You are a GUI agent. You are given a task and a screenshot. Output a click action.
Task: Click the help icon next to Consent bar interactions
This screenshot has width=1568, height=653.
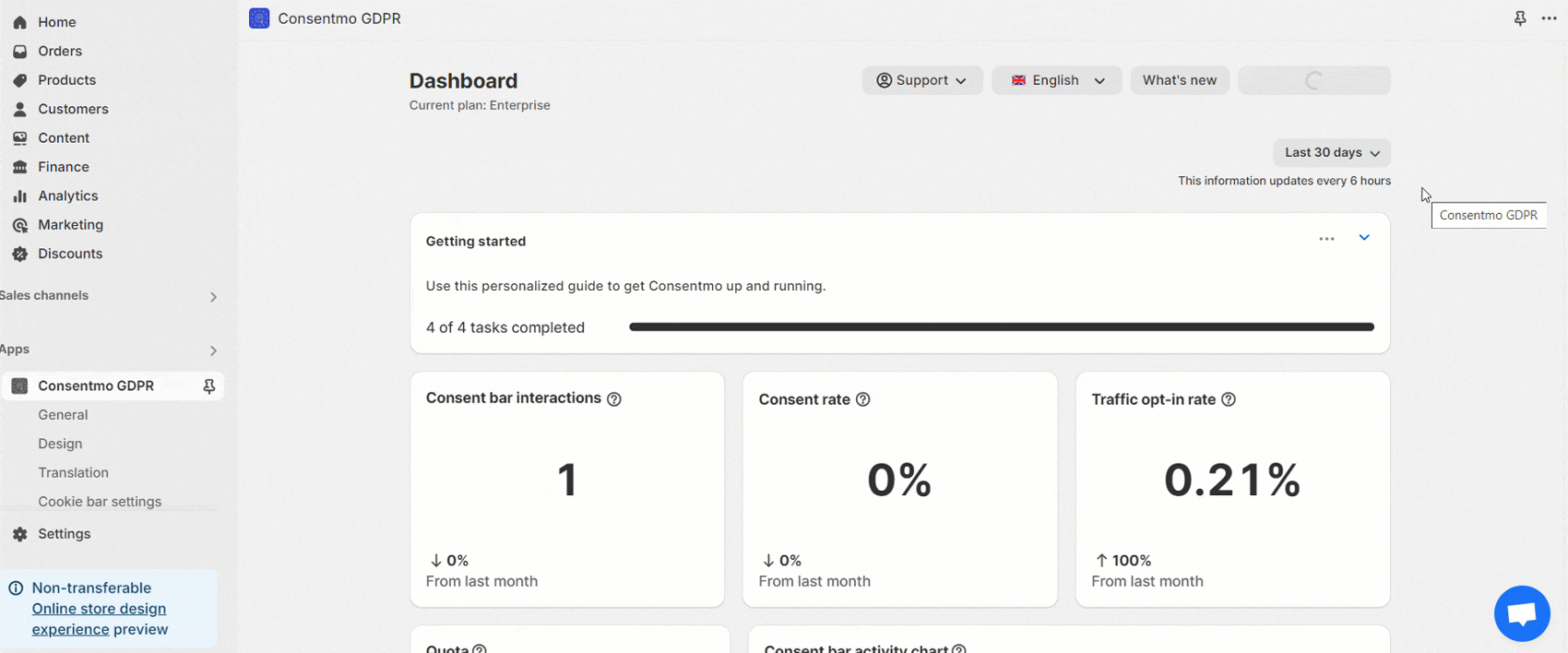pyautogui.click(x=614, y=399)
